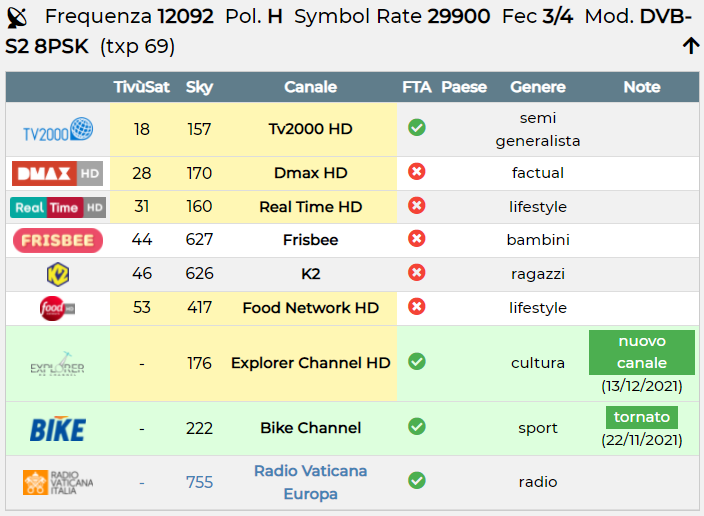The height and width of the screenshot is (516, 704).
Task: Click the K2 channel logo
Action: tap(58, 274)
